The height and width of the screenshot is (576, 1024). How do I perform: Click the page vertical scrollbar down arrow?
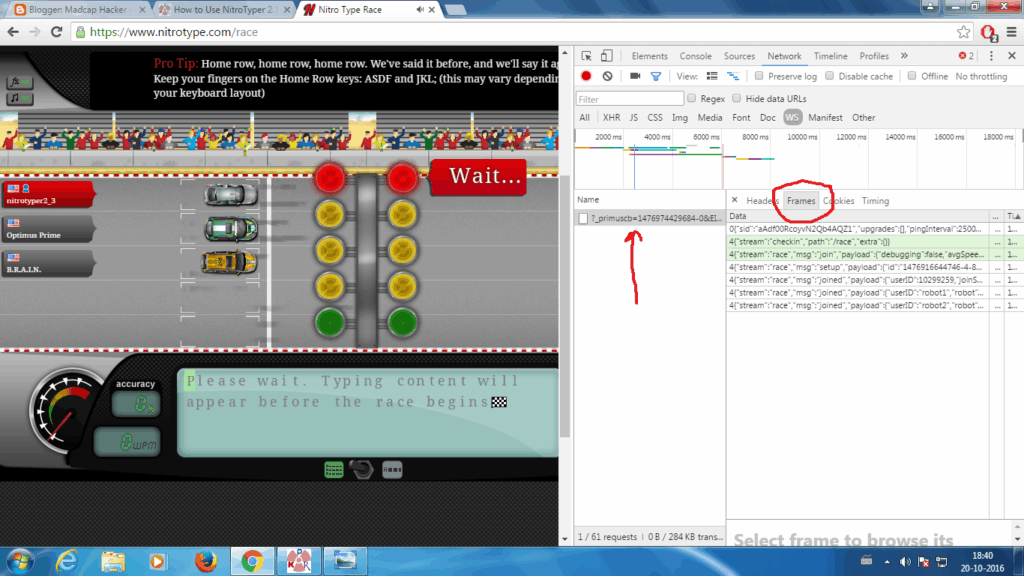565,539
